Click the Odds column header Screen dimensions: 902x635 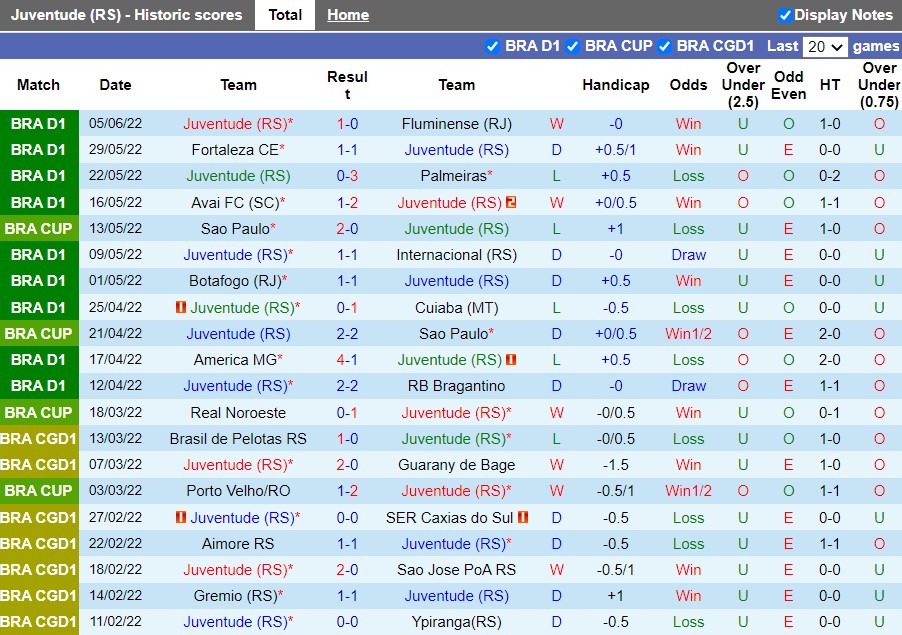(688, 85)
